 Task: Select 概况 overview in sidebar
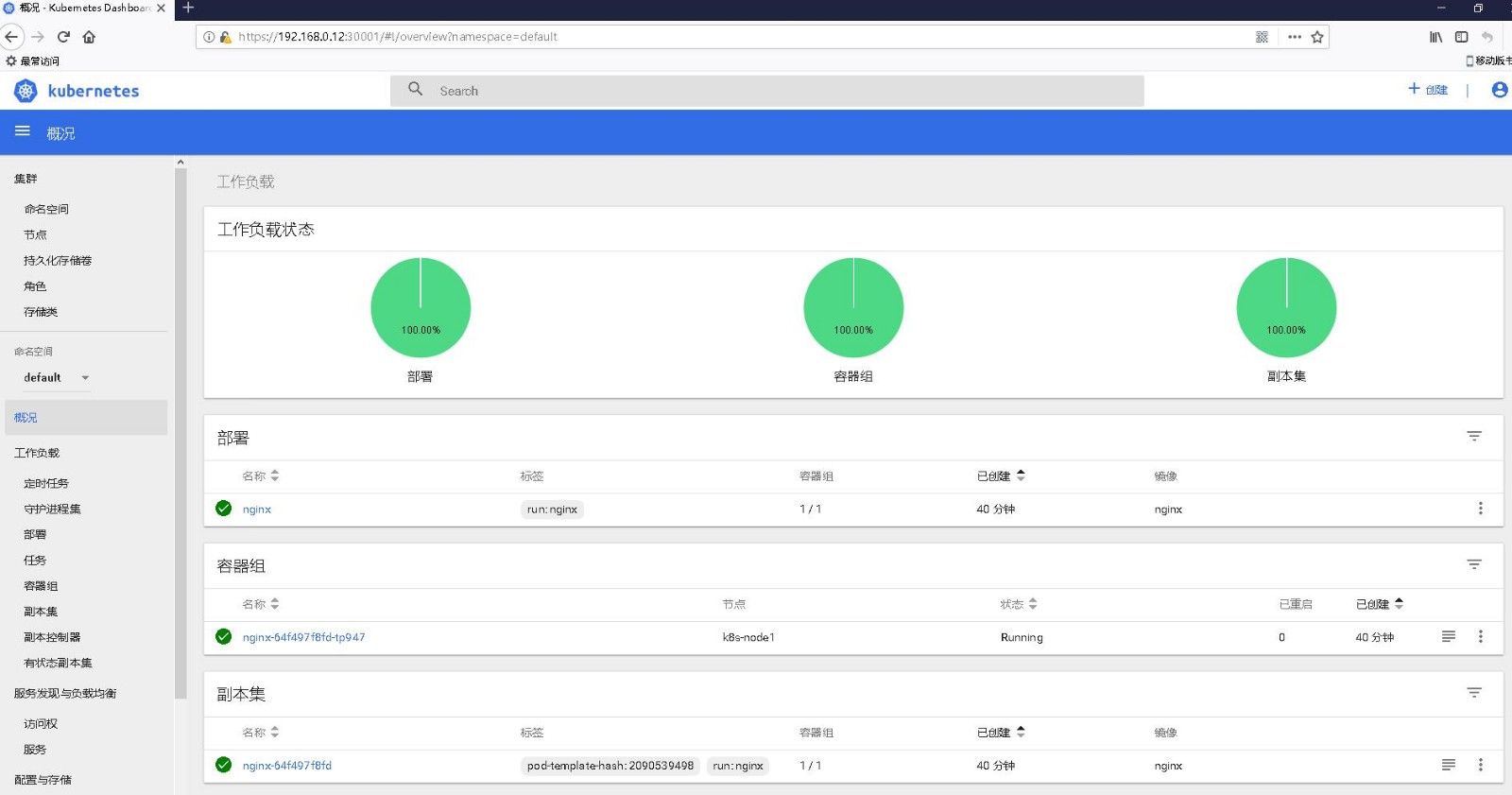pos(85,417)
